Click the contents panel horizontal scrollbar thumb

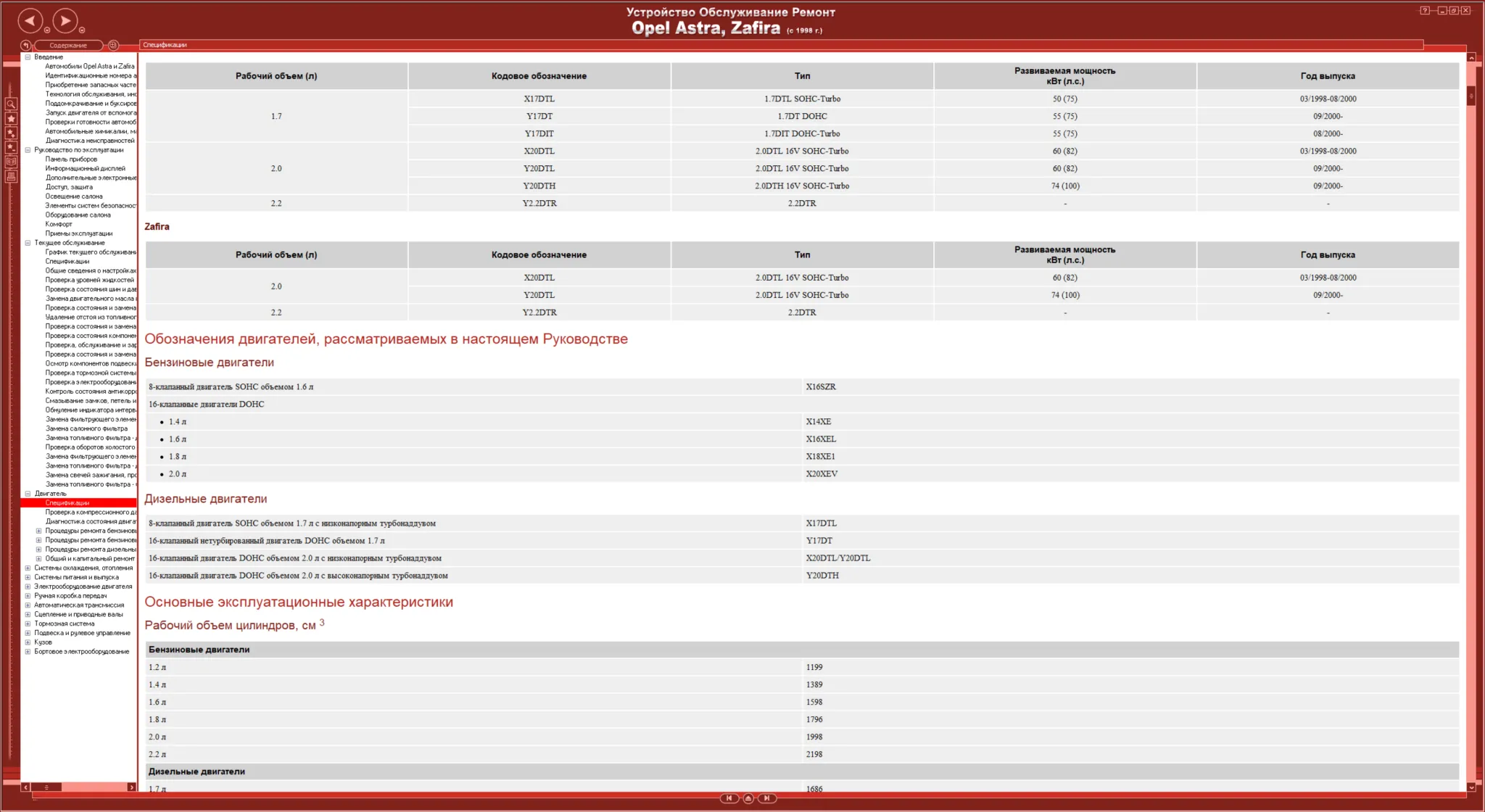click(x=46, y=787)
